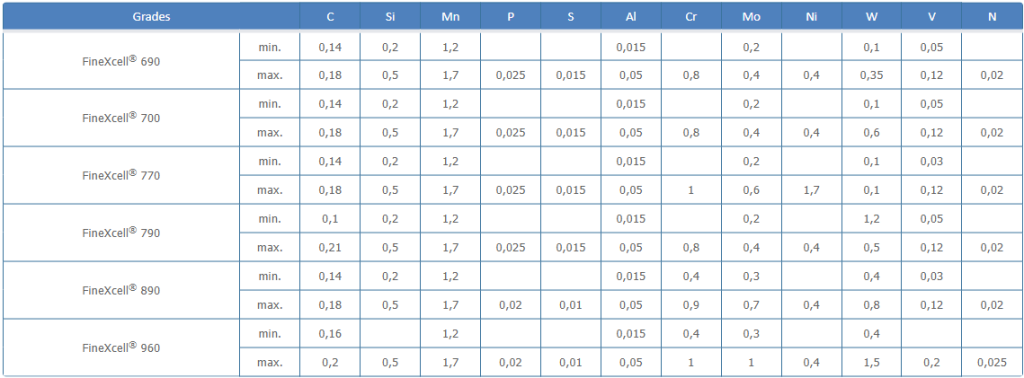The image size is (1024, 378).
Task: Click FineXcell 700 max W value 0,6
Action: [x=872, y=133]
